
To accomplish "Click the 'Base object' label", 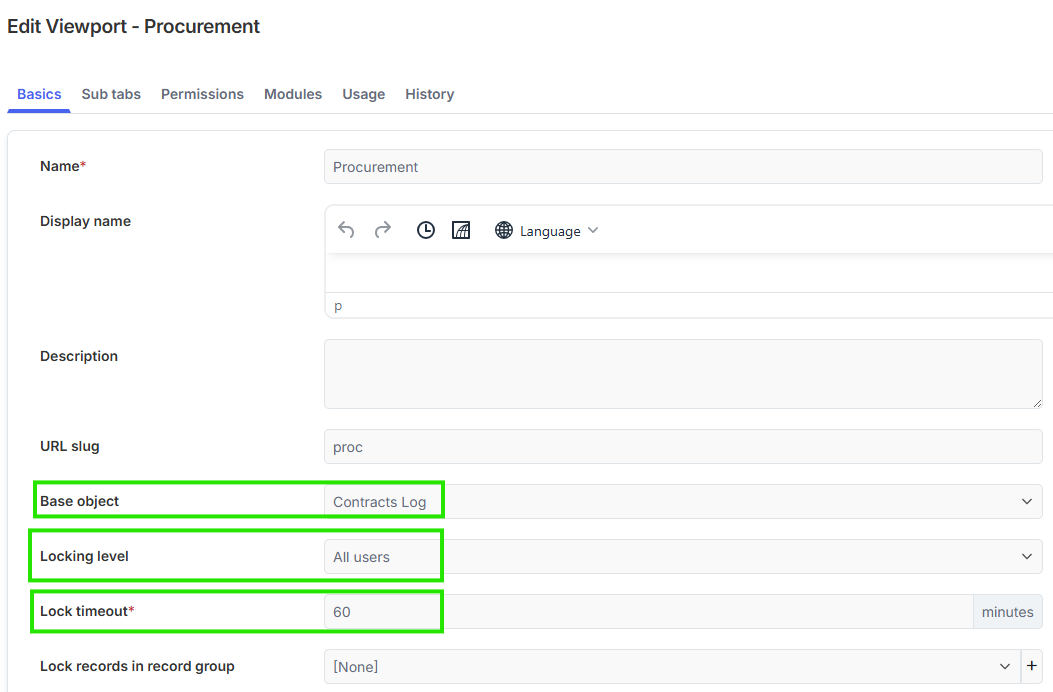I will pos(79,501).
